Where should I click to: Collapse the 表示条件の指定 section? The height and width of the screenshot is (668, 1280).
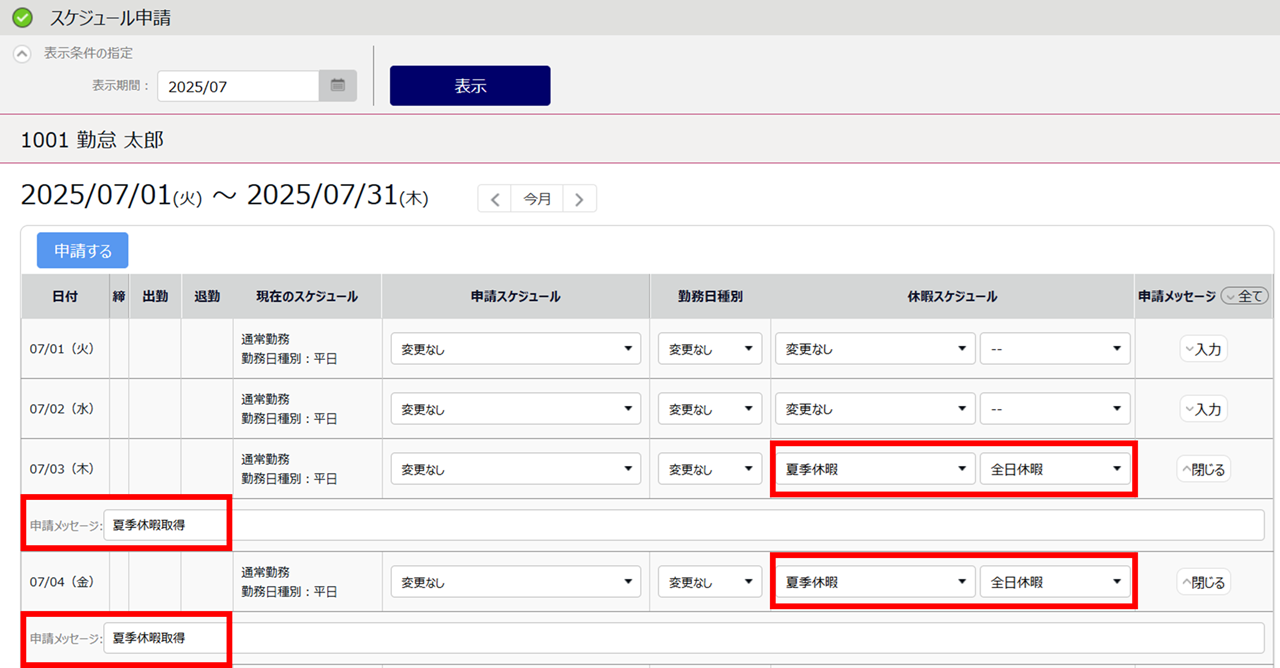[x=21, y=54]
